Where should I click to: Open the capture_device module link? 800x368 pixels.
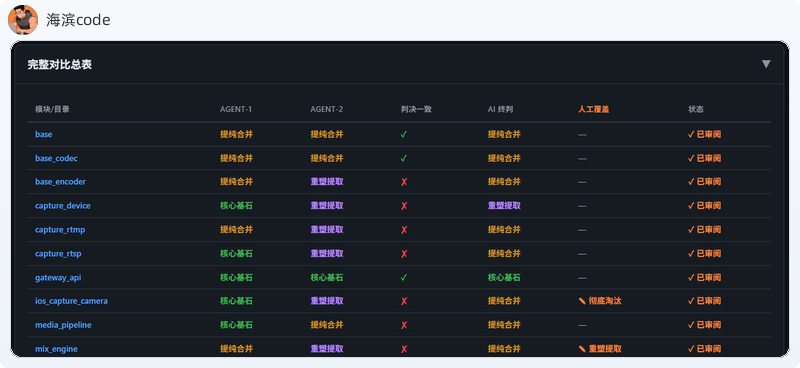[x=63, y=206]
